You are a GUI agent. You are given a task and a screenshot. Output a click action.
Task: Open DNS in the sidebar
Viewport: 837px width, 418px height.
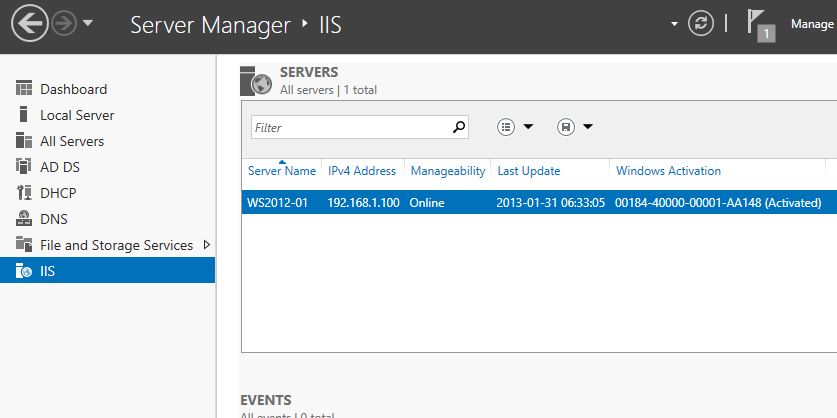(x=53, y=219)
